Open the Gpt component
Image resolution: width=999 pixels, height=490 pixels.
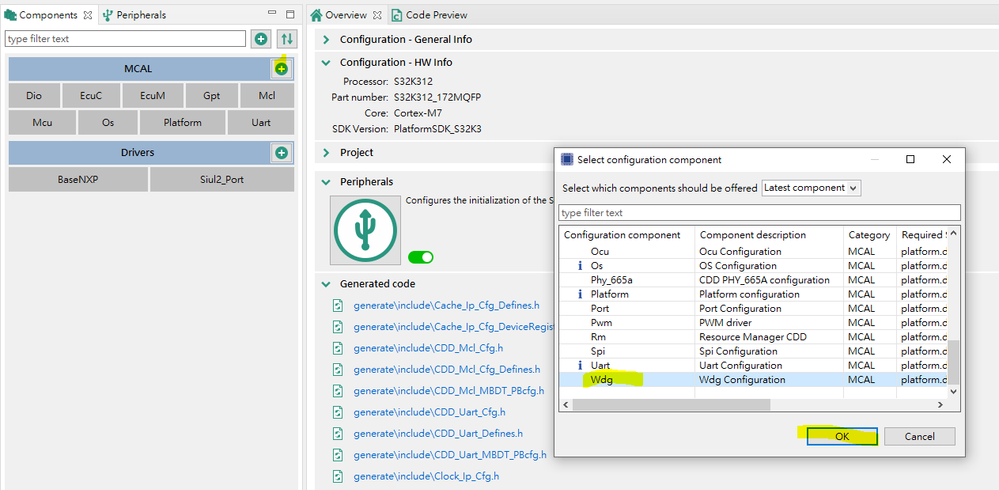tap(212, 96)
